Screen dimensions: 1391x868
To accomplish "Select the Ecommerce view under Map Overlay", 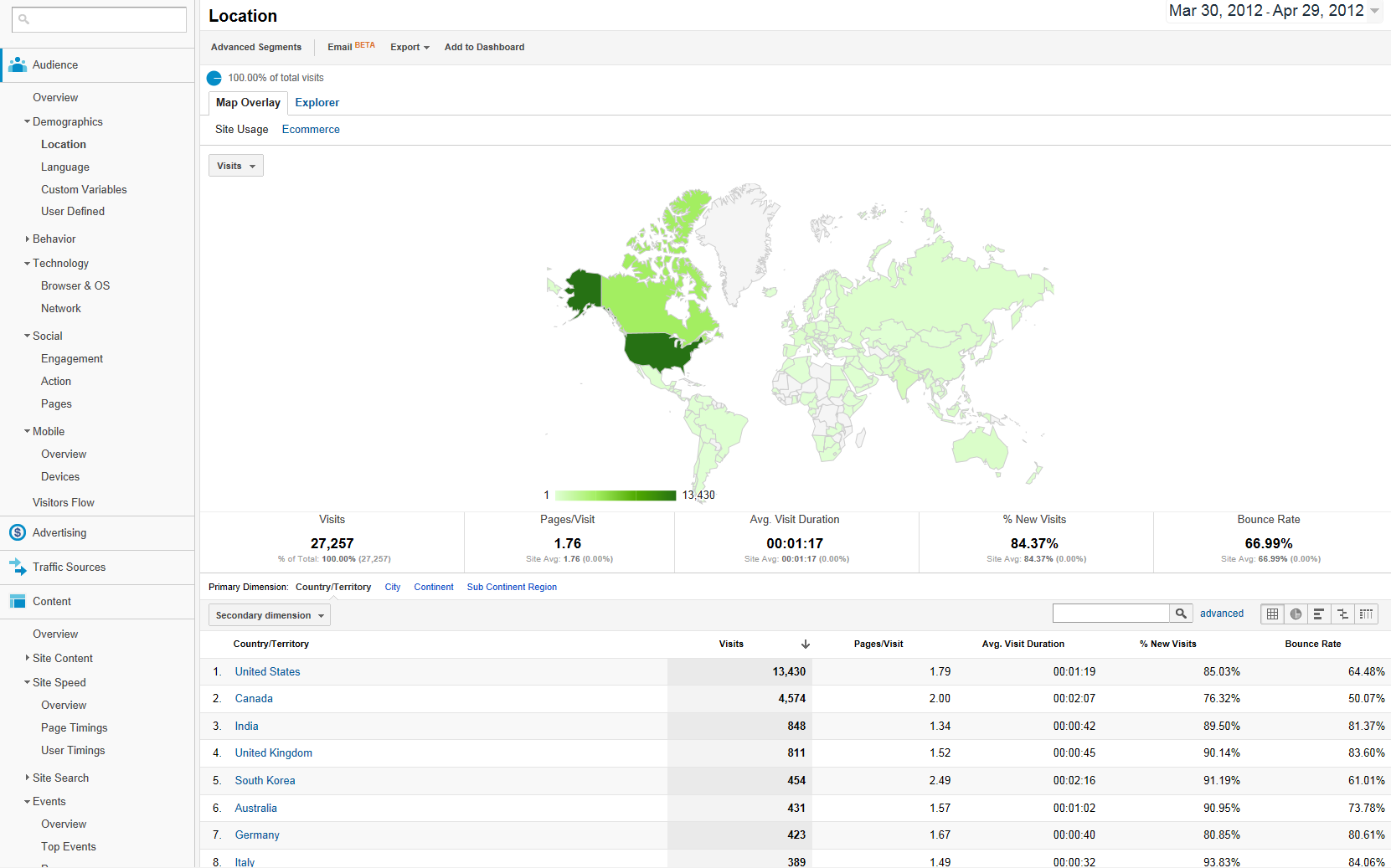I will tap(311, 129).
